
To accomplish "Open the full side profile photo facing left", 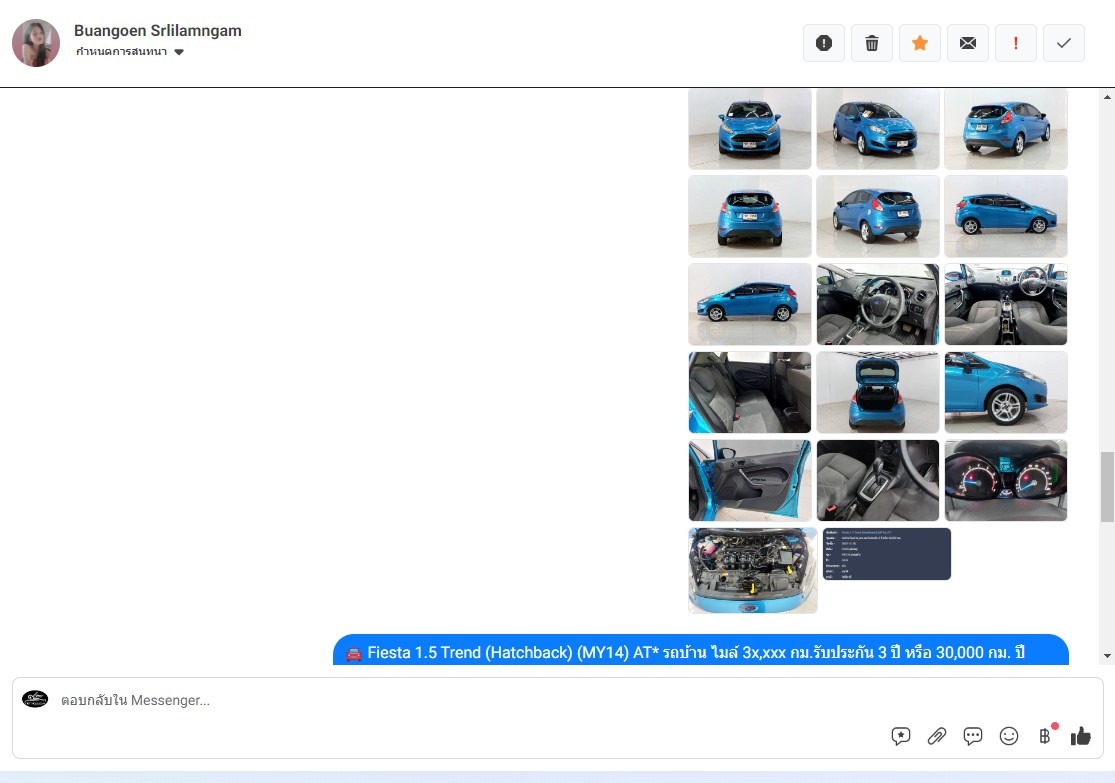I will [x=749, y=304].
